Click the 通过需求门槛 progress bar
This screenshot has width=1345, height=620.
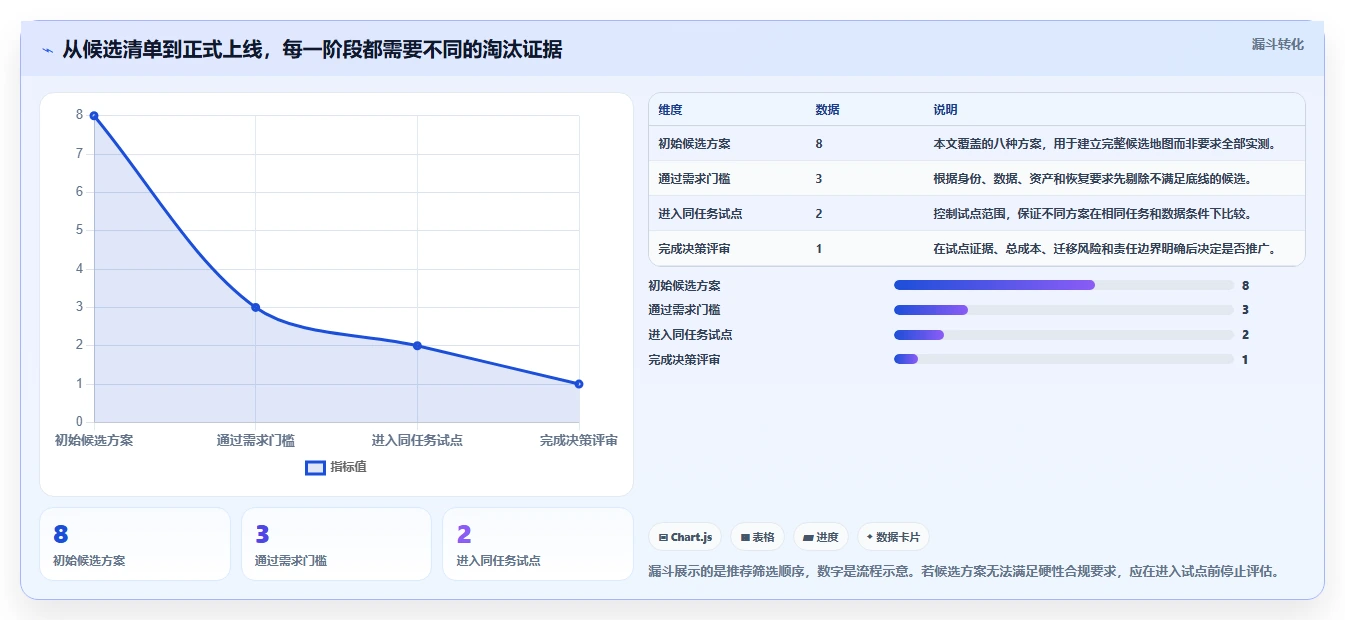coord(1064,310)
